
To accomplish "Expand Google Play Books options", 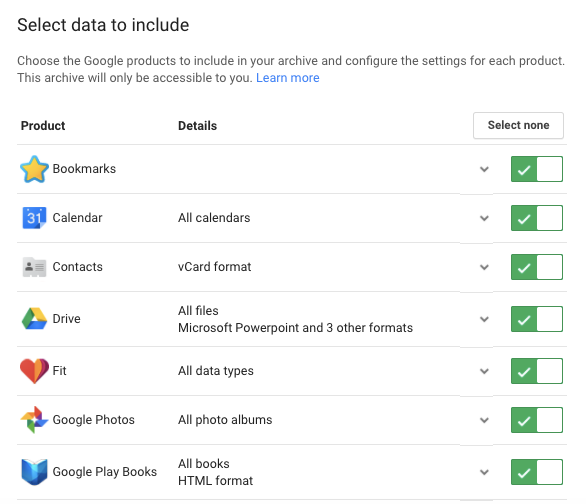I will coord(484,472).
